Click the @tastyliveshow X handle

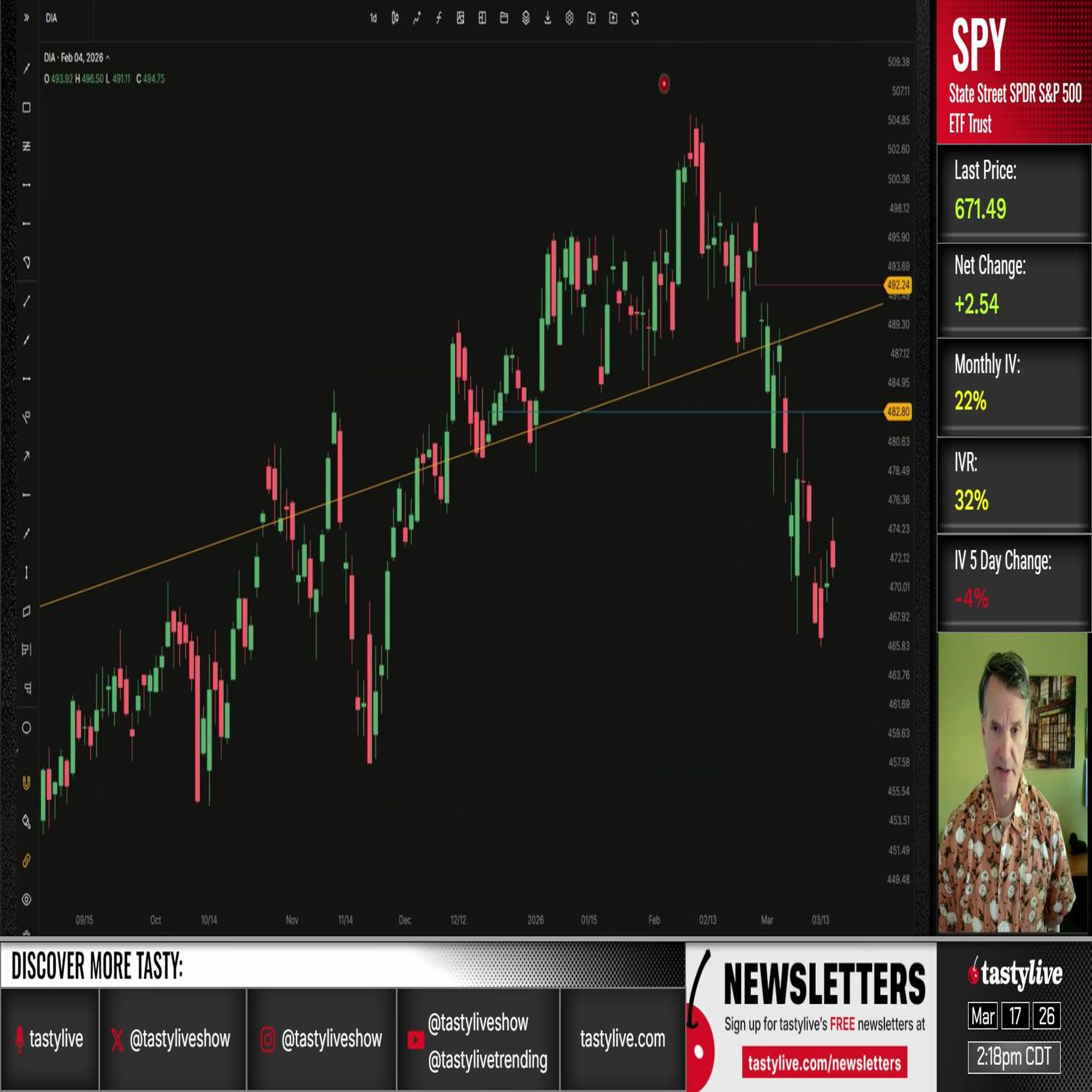[x=180, y=1039]
